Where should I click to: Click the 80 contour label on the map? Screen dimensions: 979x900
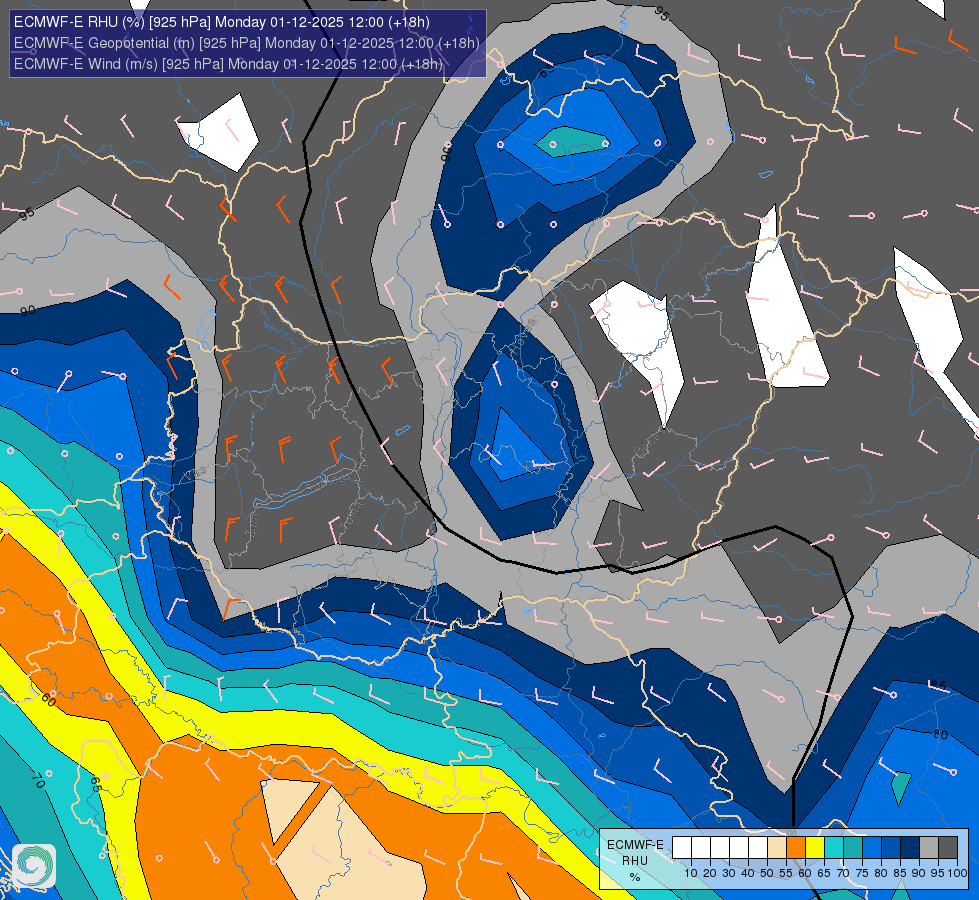tap(940, 735)
